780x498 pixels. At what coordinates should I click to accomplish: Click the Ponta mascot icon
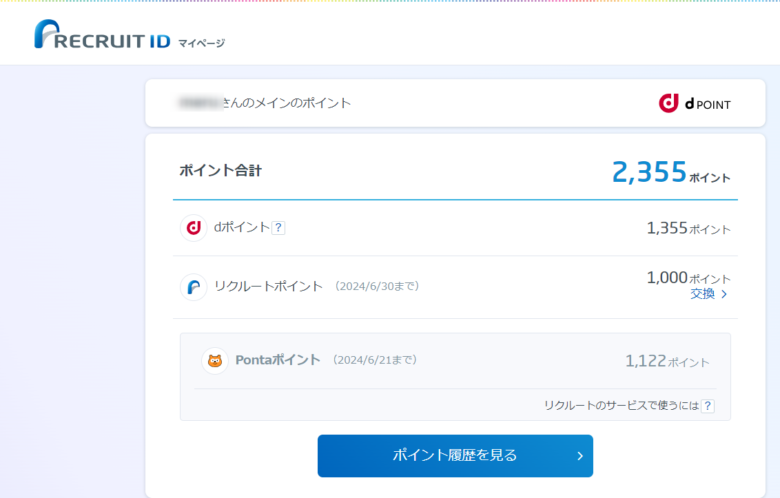[214, 361]
